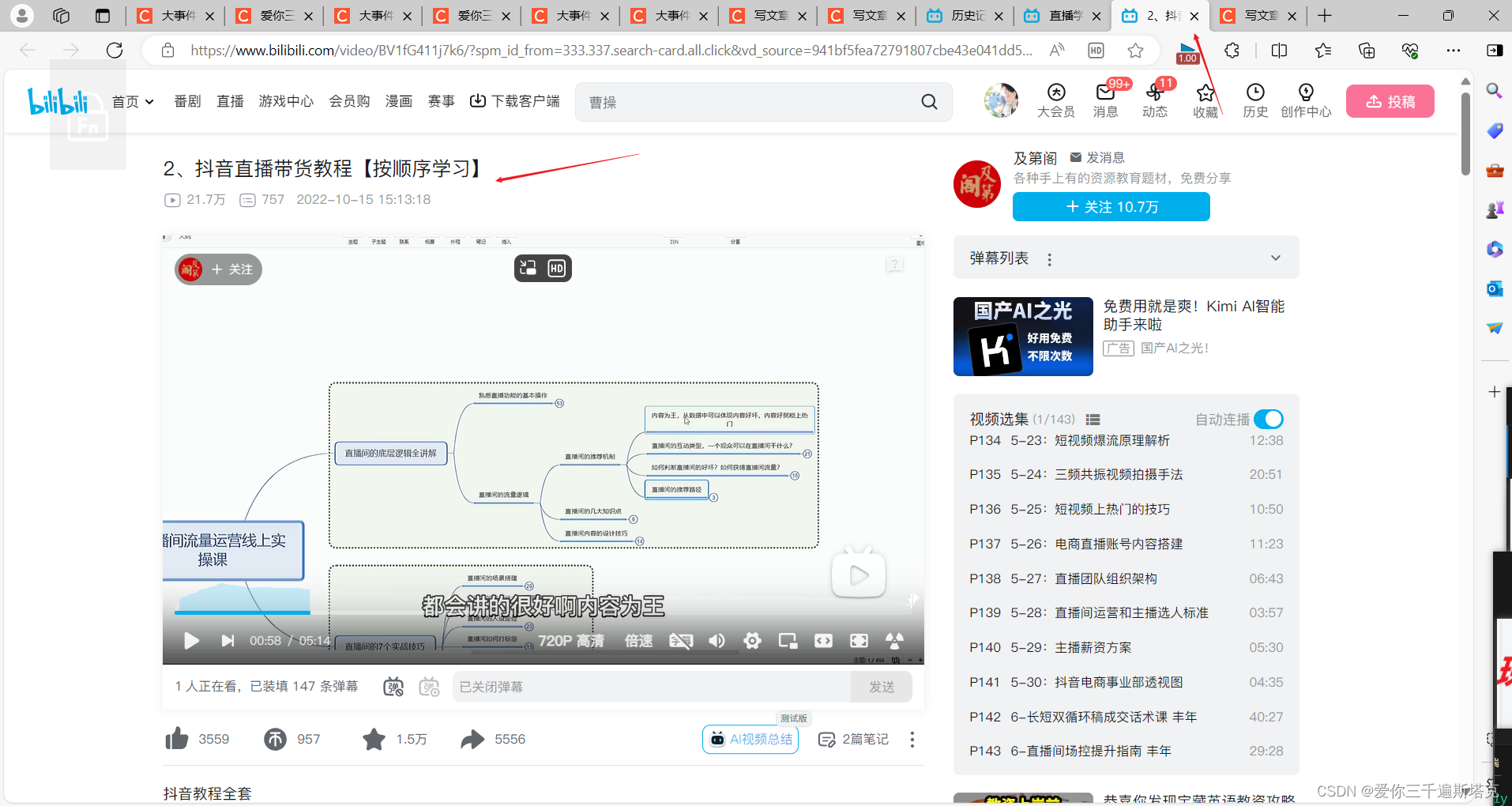This screenshot has width=1512, height=806.
Task: Share the video via arrow icon
Action: coord(472,739)
